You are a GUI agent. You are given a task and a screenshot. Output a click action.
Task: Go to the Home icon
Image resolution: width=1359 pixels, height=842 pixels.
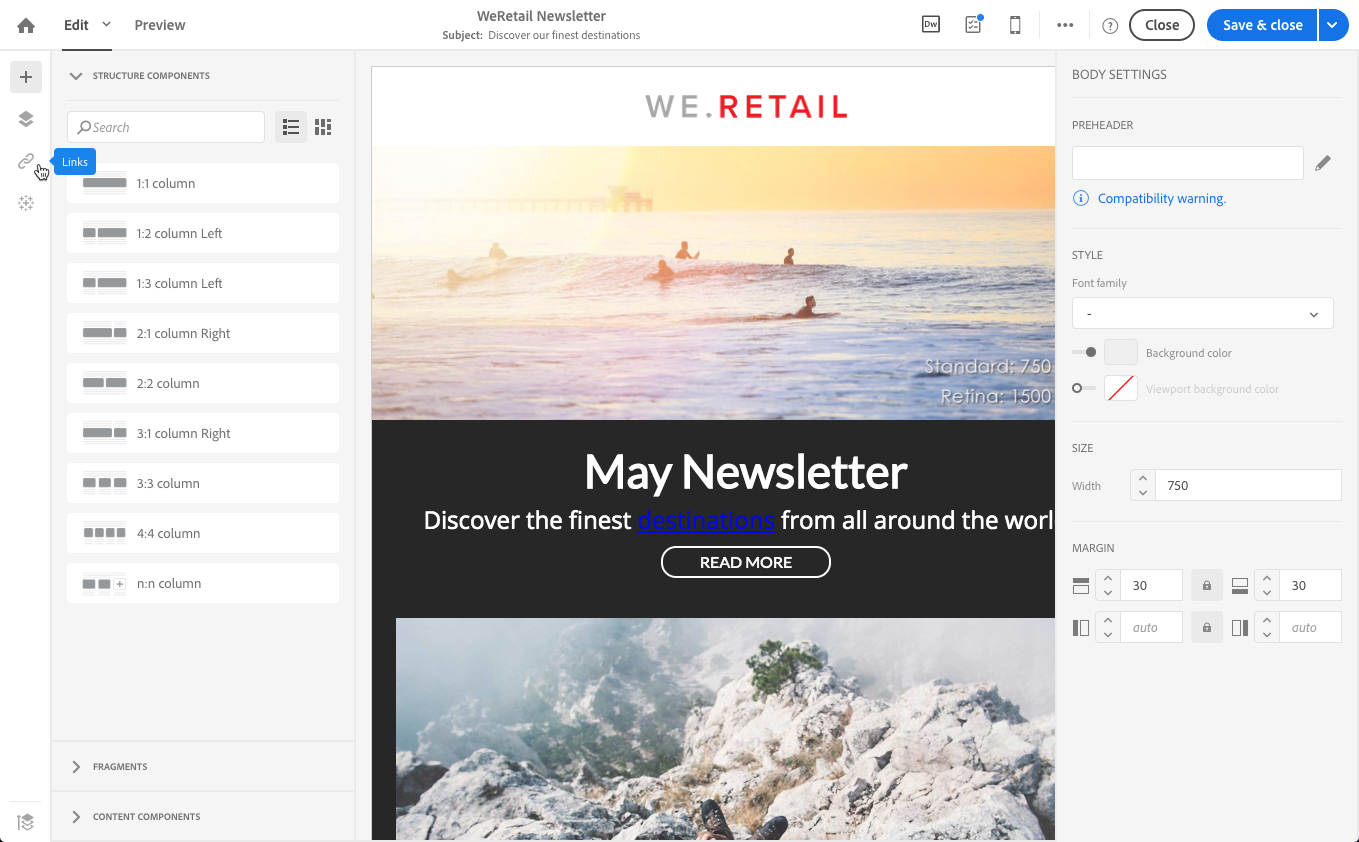pyautogui.click(x=26, y=25)
